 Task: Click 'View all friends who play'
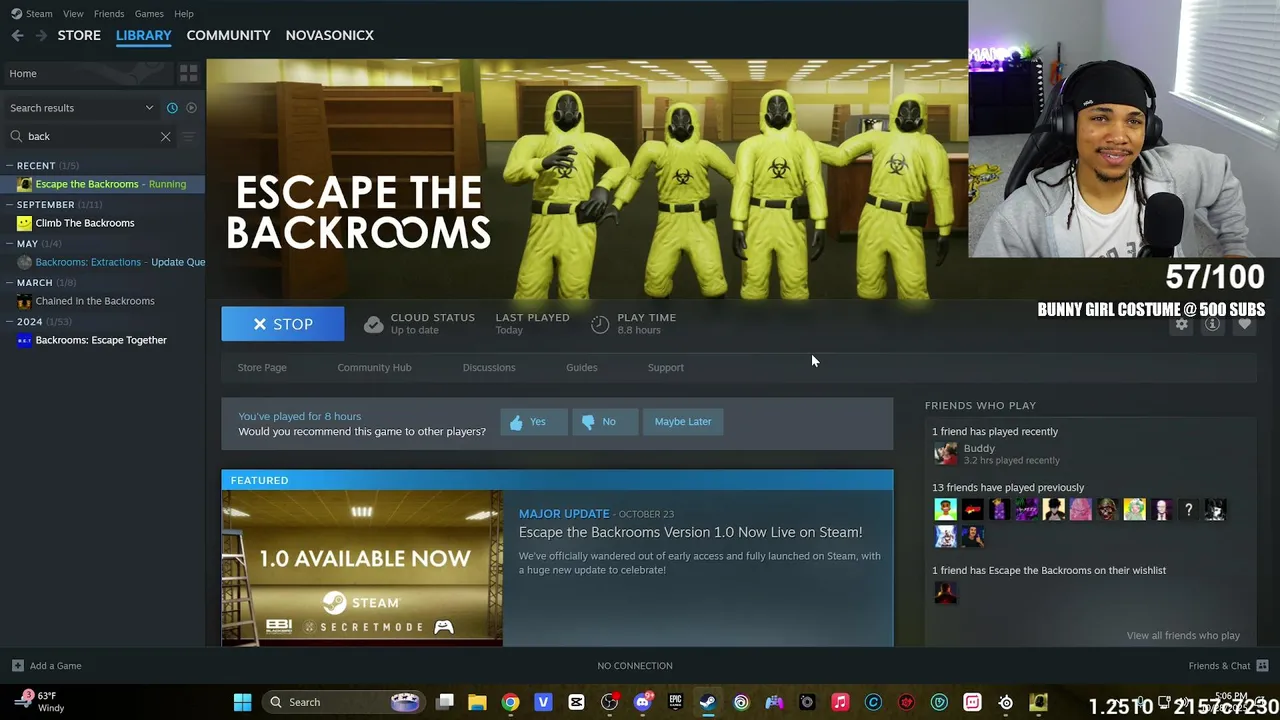coord(1183,635)
